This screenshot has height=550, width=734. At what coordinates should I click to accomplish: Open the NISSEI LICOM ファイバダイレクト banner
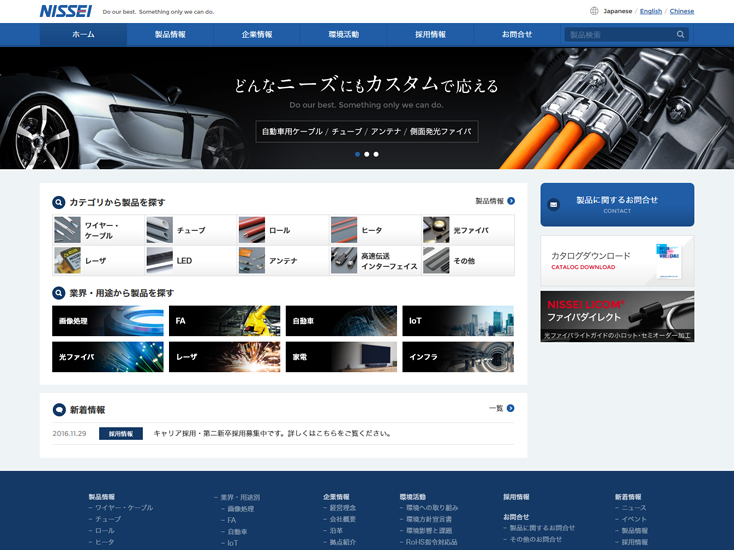617,316
